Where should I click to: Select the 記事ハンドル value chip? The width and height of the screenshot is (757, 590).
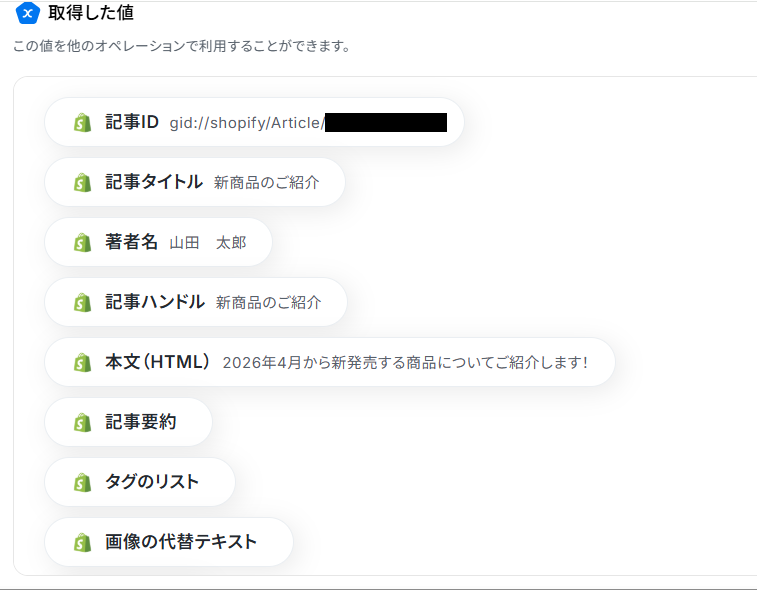point(196,303)
